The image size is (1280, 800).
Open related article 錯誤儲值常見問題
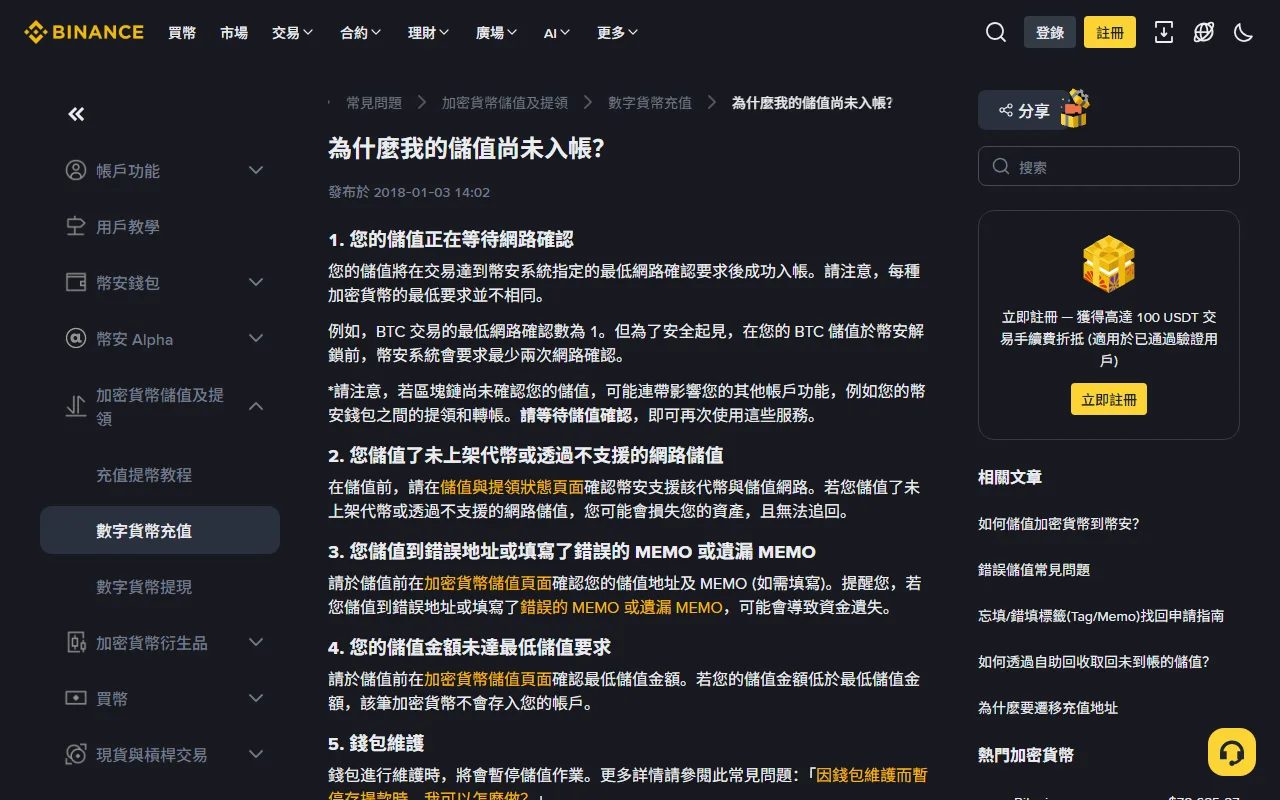pyautogui.click(x=1034, y=569)
